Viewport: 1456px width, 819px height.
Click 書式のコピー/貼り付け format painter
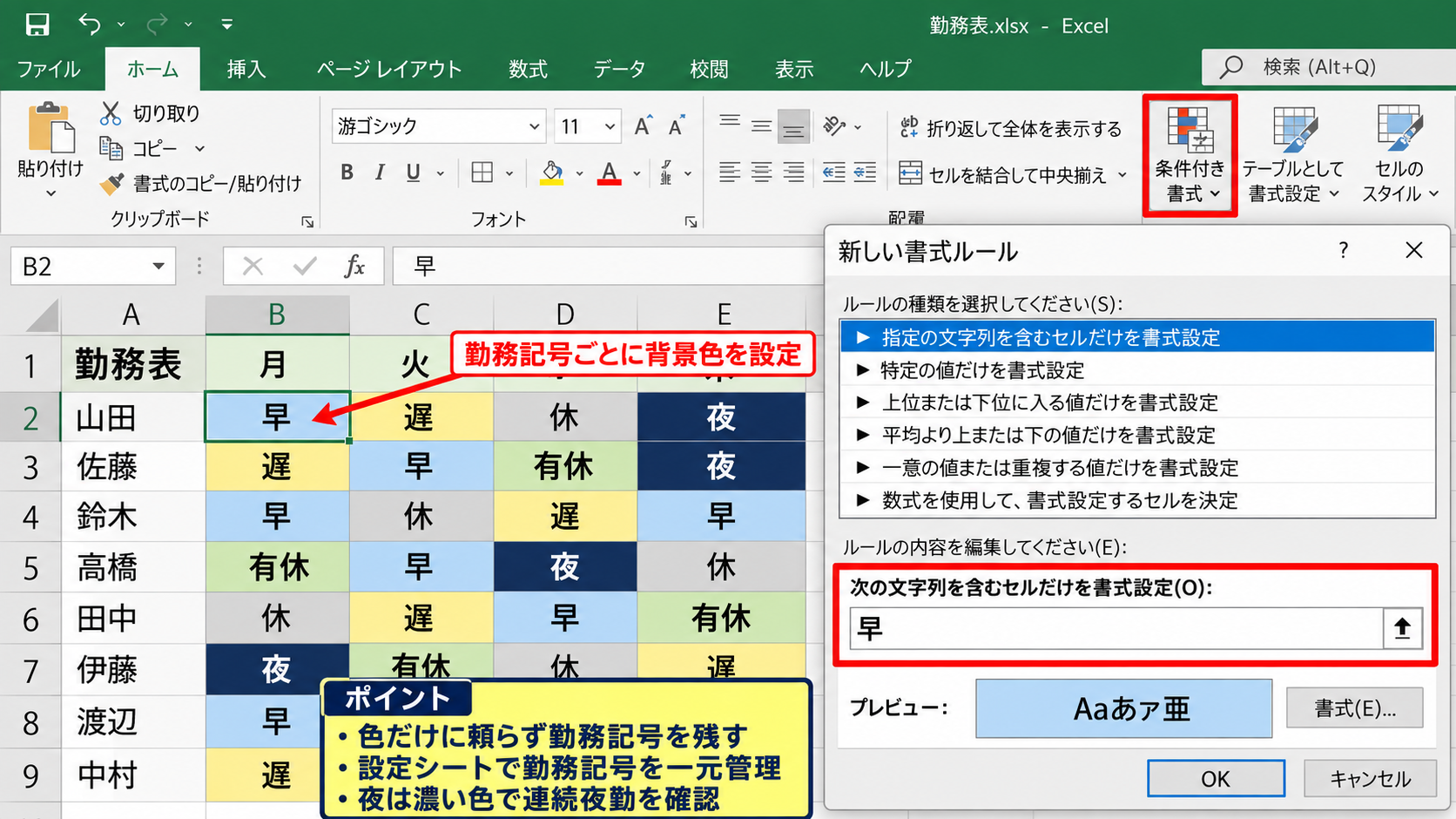[x=201, y=184]
